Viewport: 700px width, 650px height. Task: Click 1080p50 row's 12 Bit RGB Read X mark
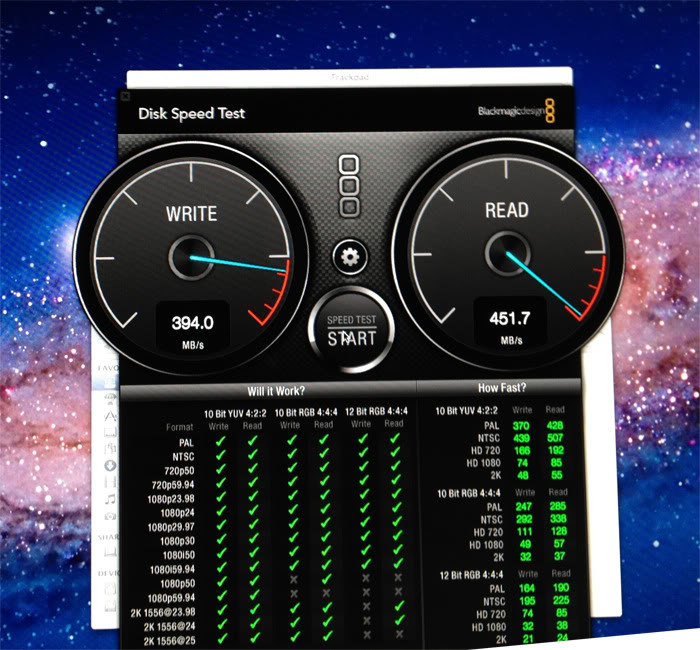(398, 578)
